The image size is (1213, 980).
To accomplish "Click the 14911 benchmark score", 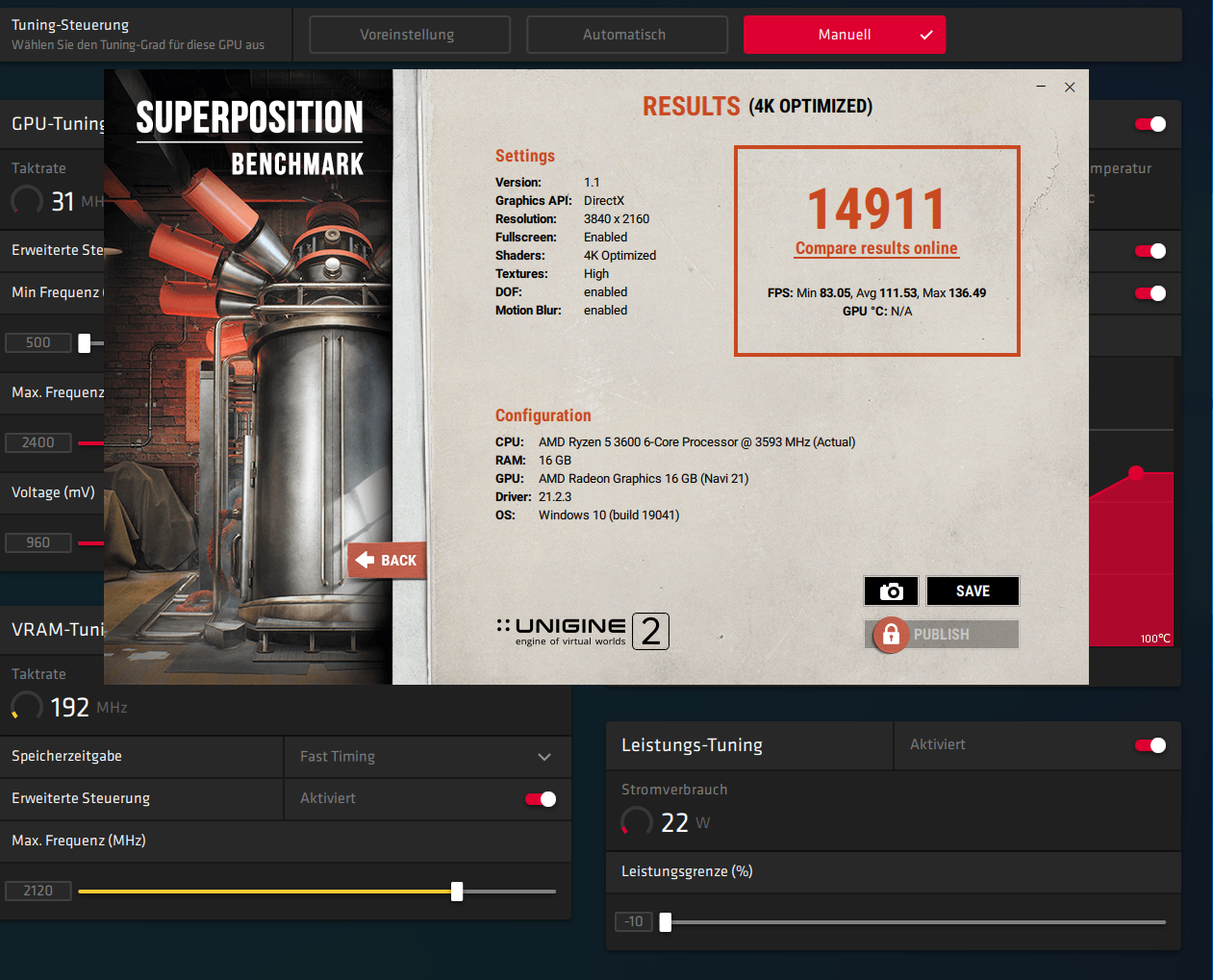I will click(876, 209).
